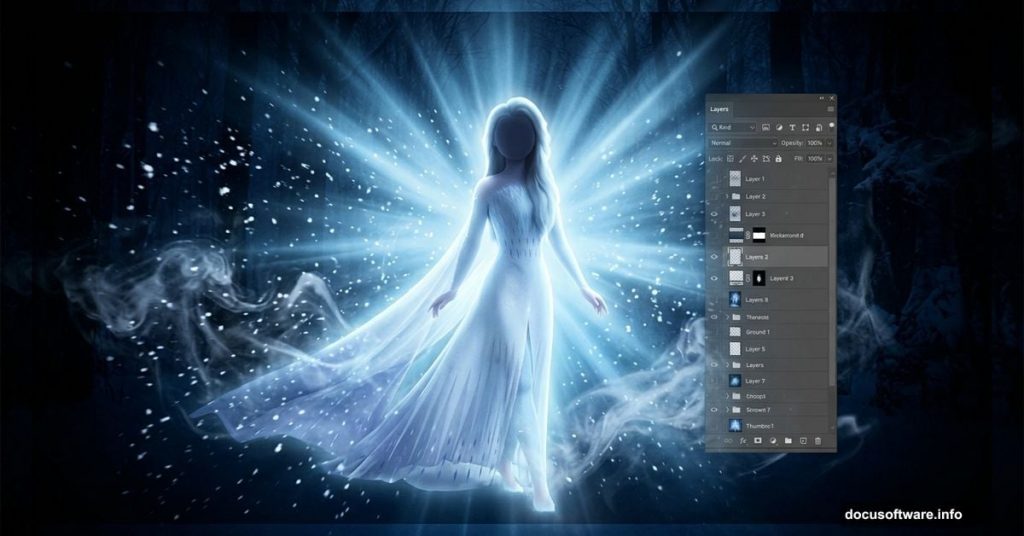The width and height of the screenshot is (1024, 536).
Task: Select Layers 8 row
Action: click(x=767, y=300)
